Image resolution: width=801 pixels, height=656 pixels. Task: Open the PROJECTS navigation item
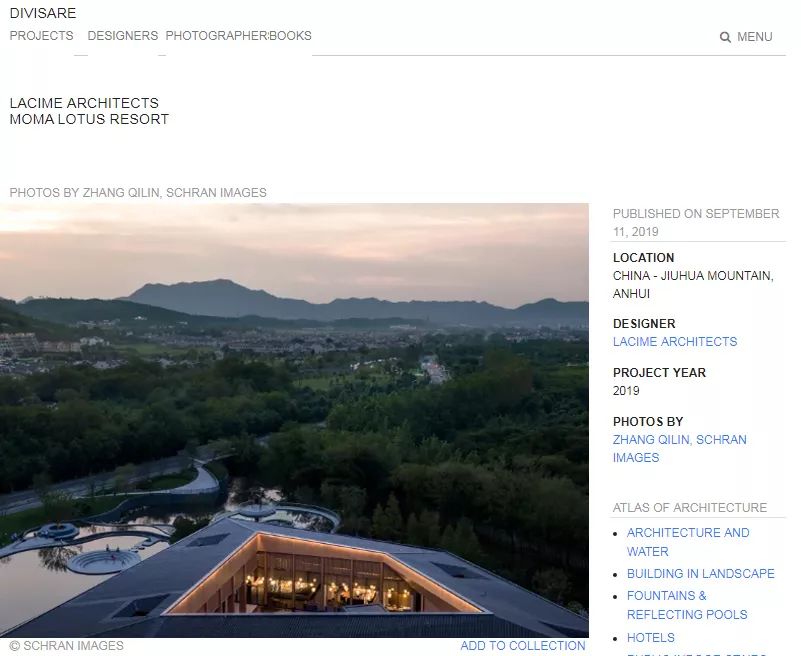pyautogui.click(x=41, y=36)
